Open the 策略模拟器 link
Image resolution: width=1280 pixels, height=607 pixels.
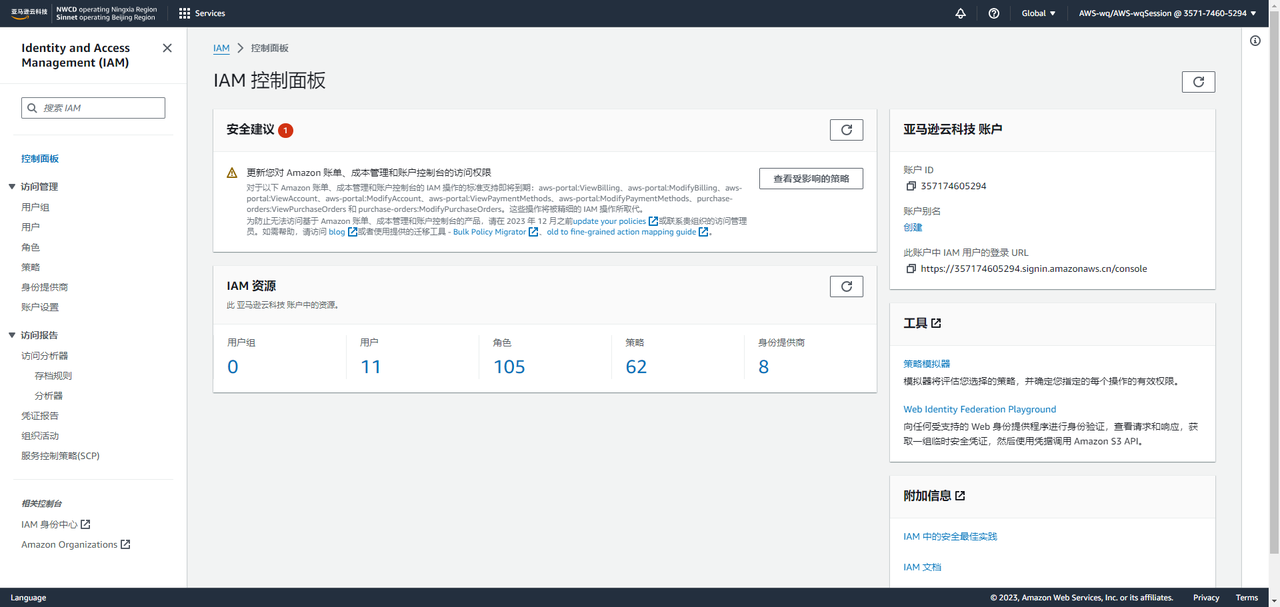[x=927, y=364]
